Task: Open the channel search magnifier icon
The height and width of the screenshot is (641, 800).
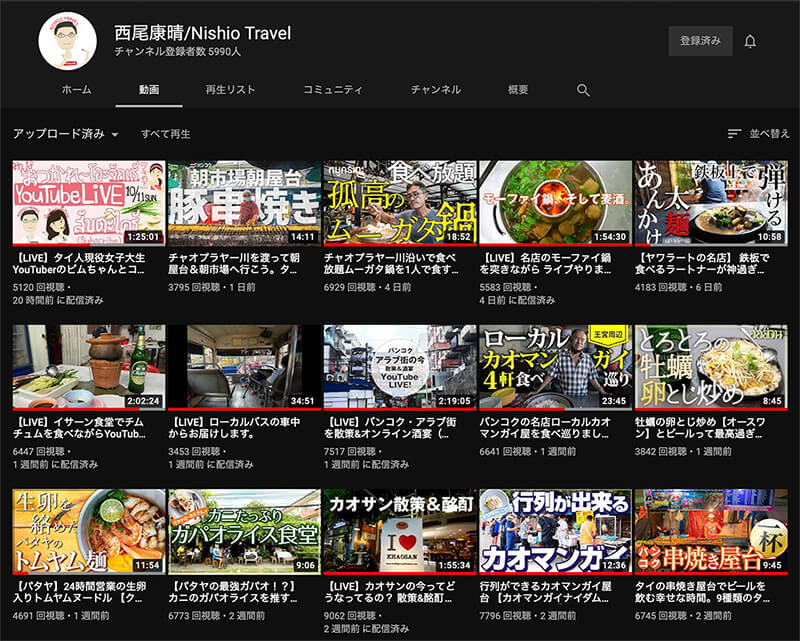Action: (583, 90)
